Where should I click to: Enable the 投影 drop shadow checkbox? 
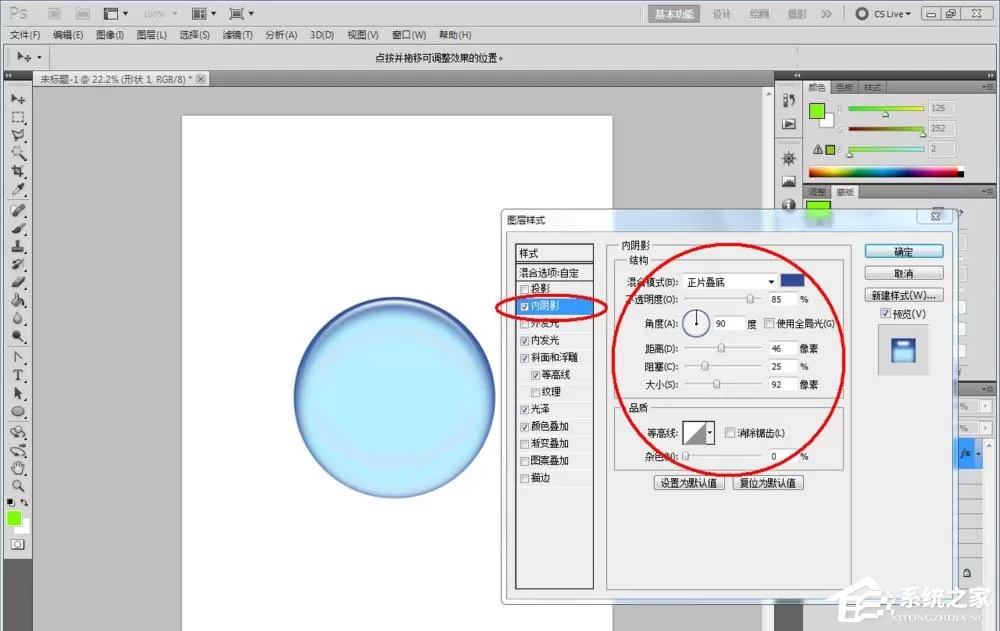(524, 289)
